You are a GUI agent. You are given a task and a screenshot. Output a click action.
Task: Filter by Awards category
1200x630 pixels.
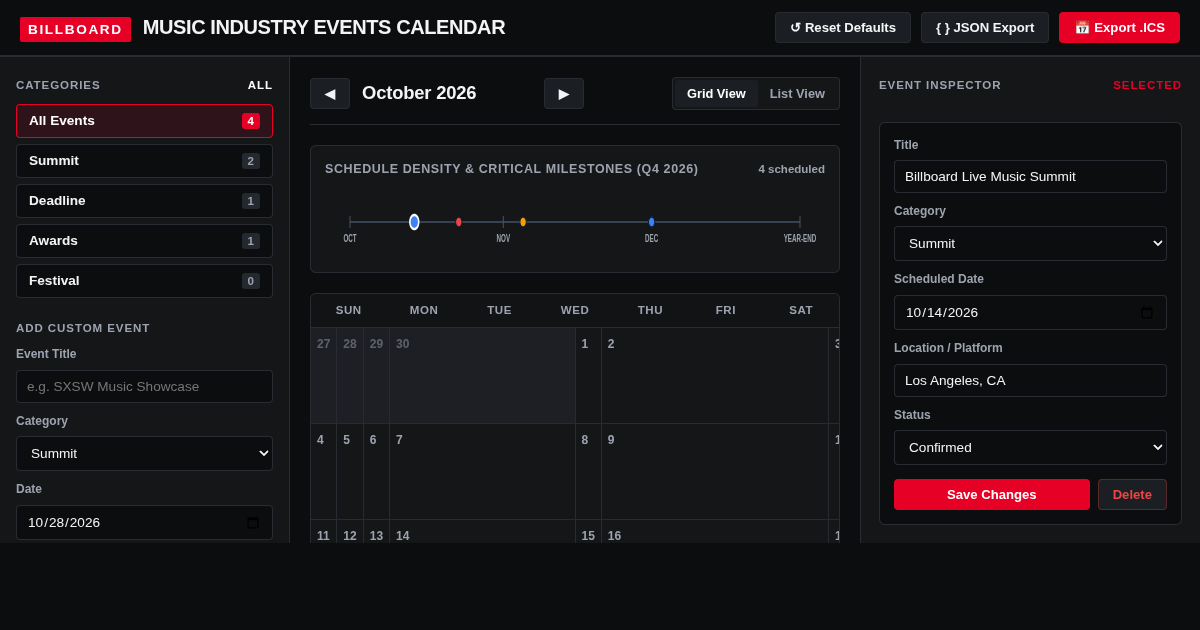144,241
